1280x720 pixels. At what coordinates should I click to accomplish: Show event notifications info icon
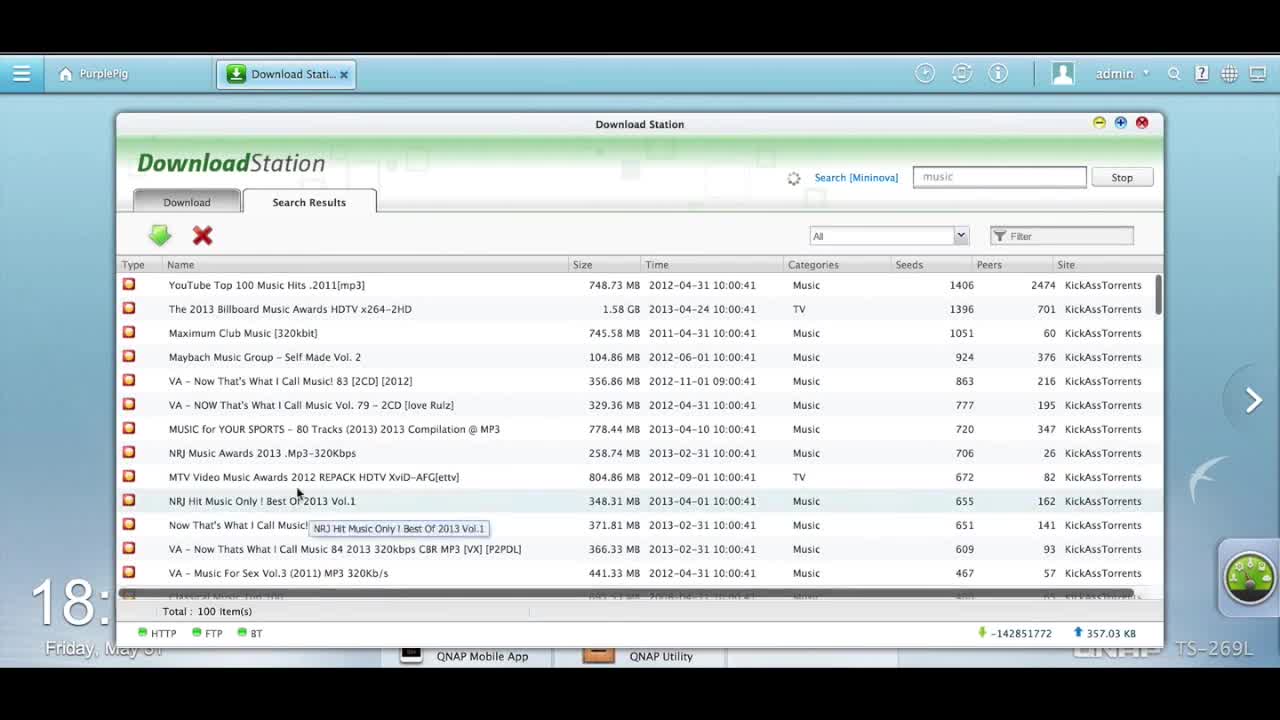click(998, 73)
